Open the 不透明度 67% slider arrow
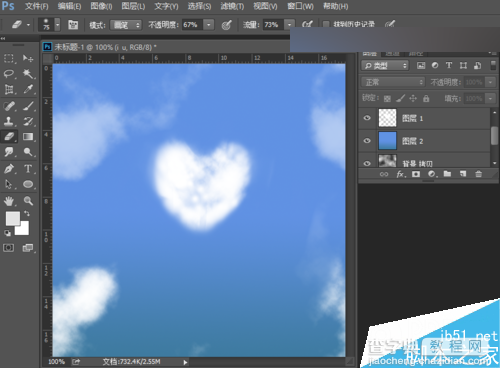 [209, 25]
